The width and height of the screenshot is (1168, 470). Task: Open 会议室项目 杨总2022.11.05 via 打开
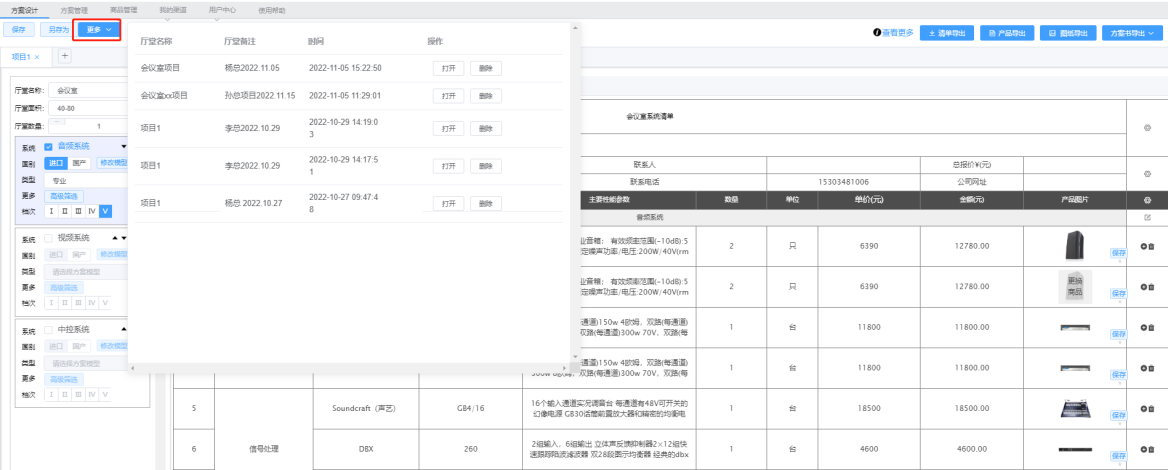point(448,68)
